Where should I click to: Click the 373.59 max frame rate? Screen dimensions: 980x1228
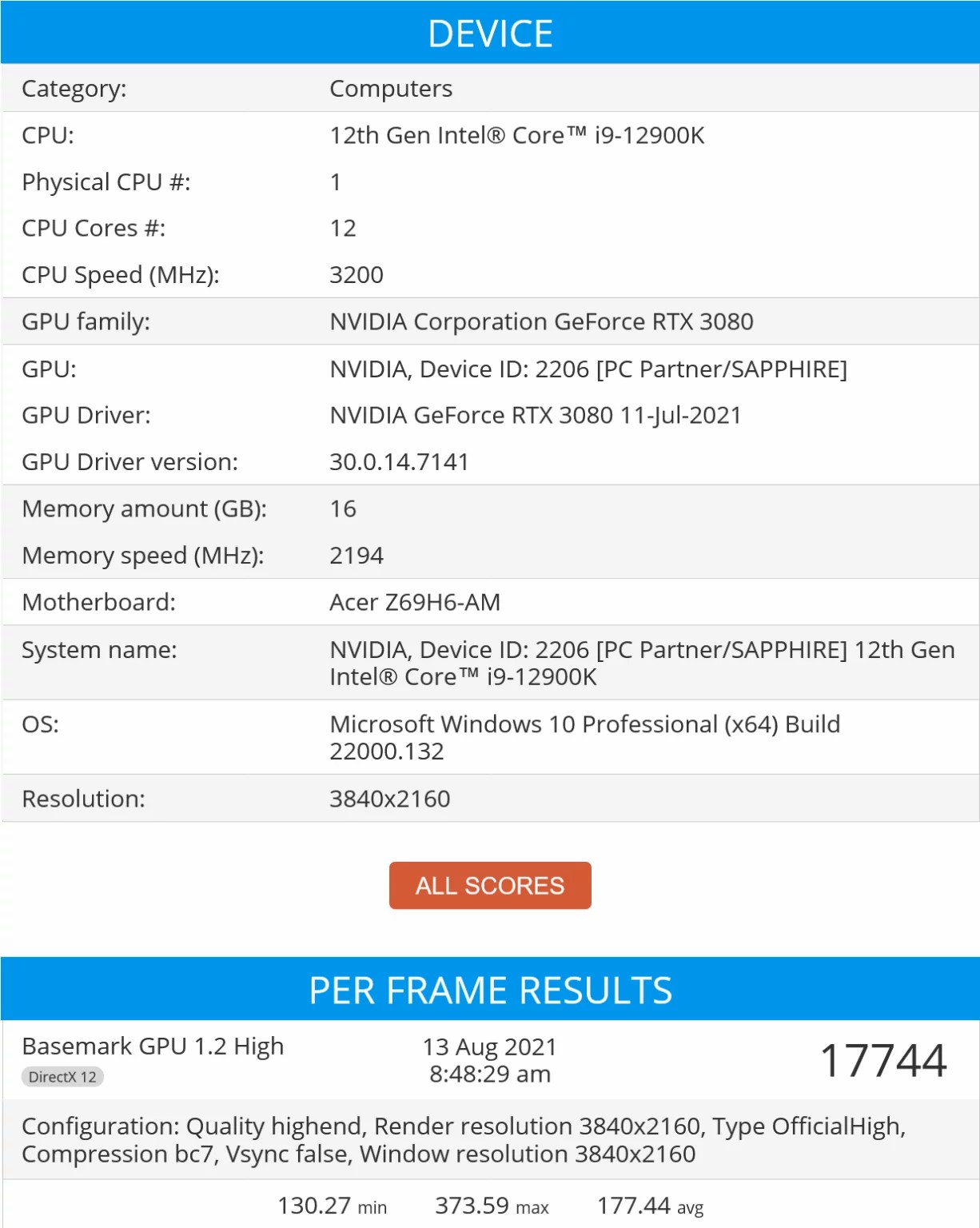pos(492,1206)
